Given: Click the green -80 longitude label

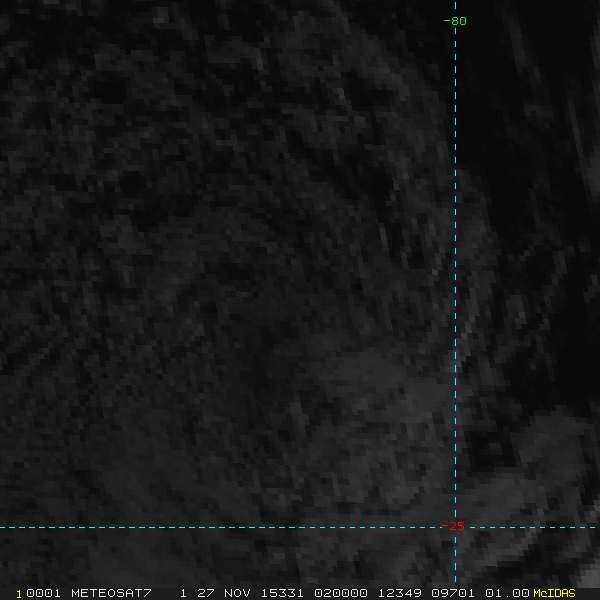Looking at the screenshot, I should (455, 21).
